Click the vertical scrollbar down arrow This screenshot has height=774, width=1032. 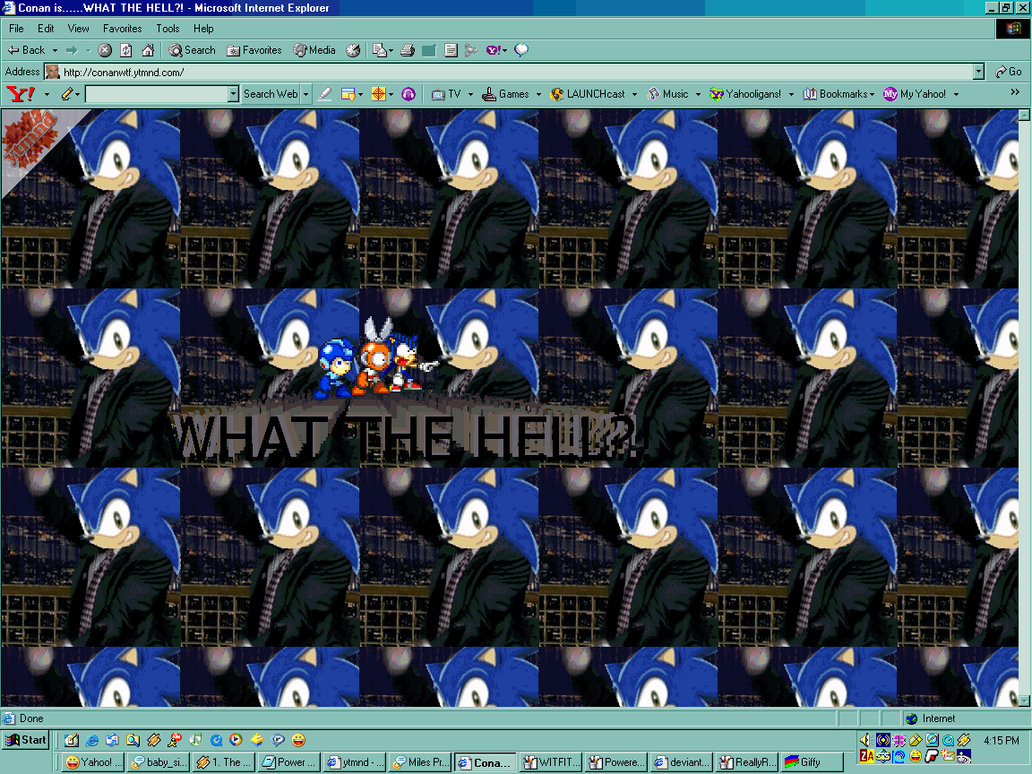pyautogui.click(x=1024, y=700)
